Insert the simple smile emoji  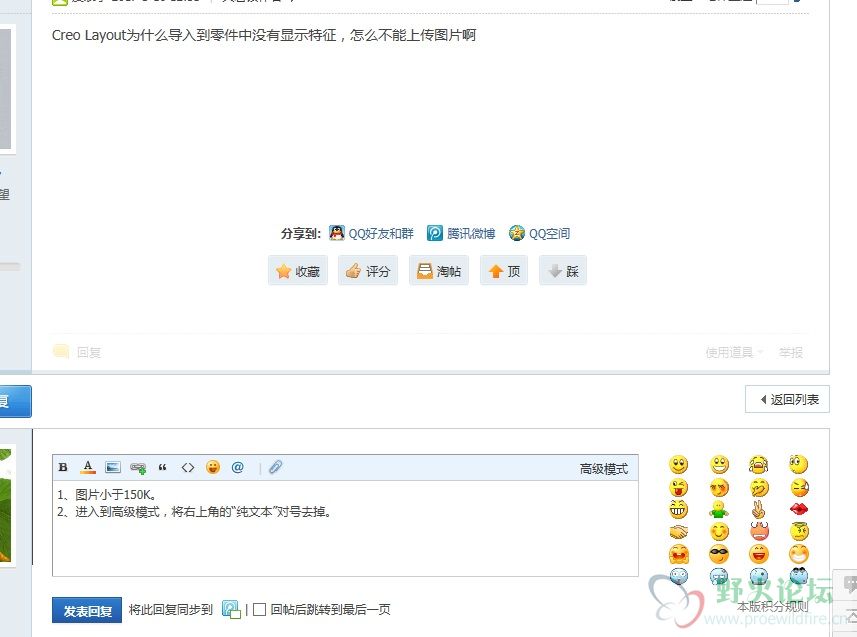tap(678, 465)
